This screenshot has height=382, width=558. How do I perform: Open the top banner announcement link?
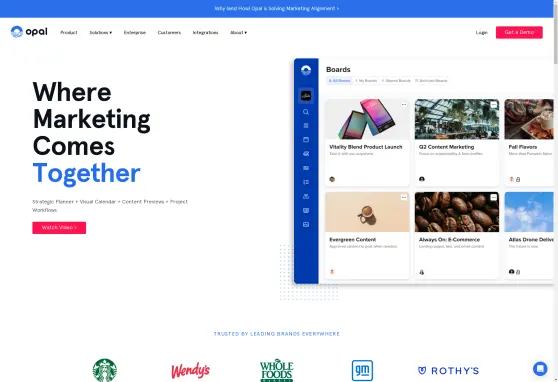(x=277, y=9)
